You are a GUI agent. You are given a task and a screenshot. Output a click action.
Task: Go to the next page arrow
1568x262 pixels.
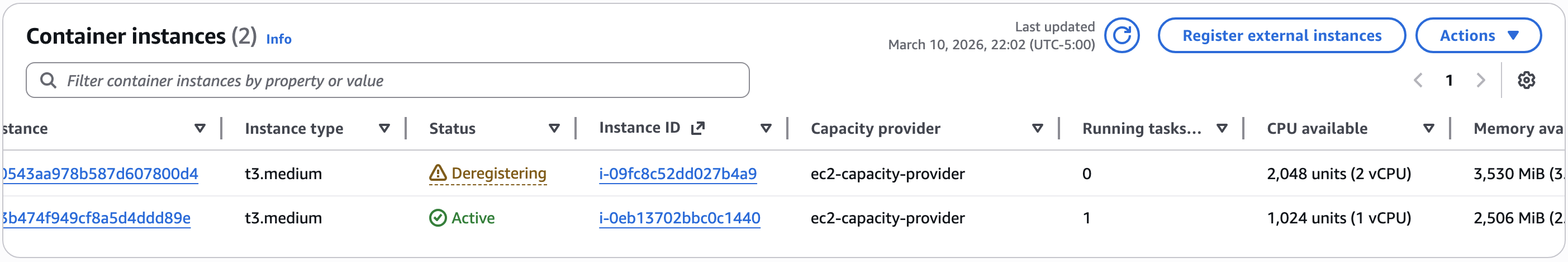click(1480, 81)
